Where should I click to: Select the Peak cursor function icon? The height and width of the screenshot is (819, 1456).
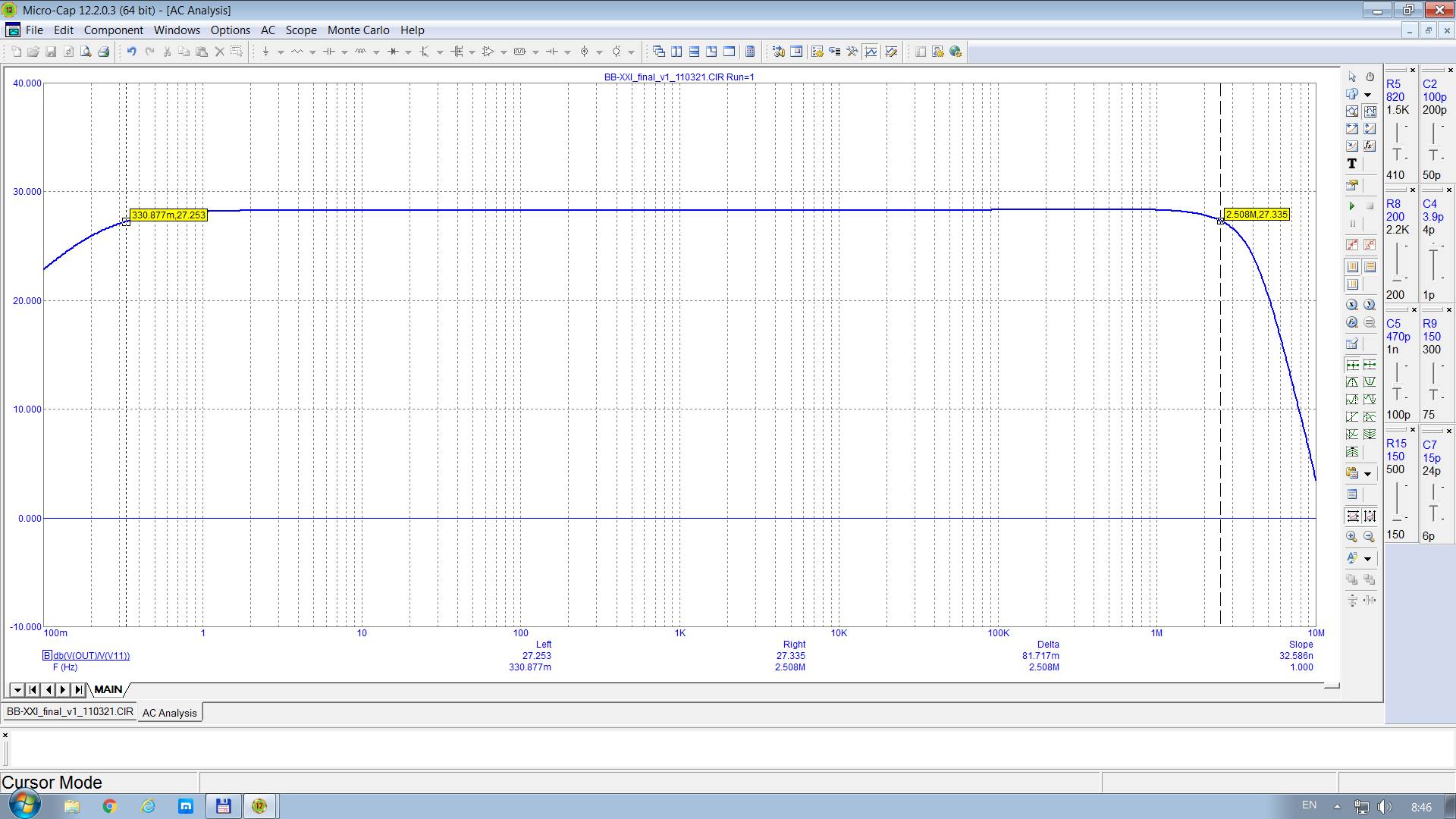click(x=1351, y=382)
